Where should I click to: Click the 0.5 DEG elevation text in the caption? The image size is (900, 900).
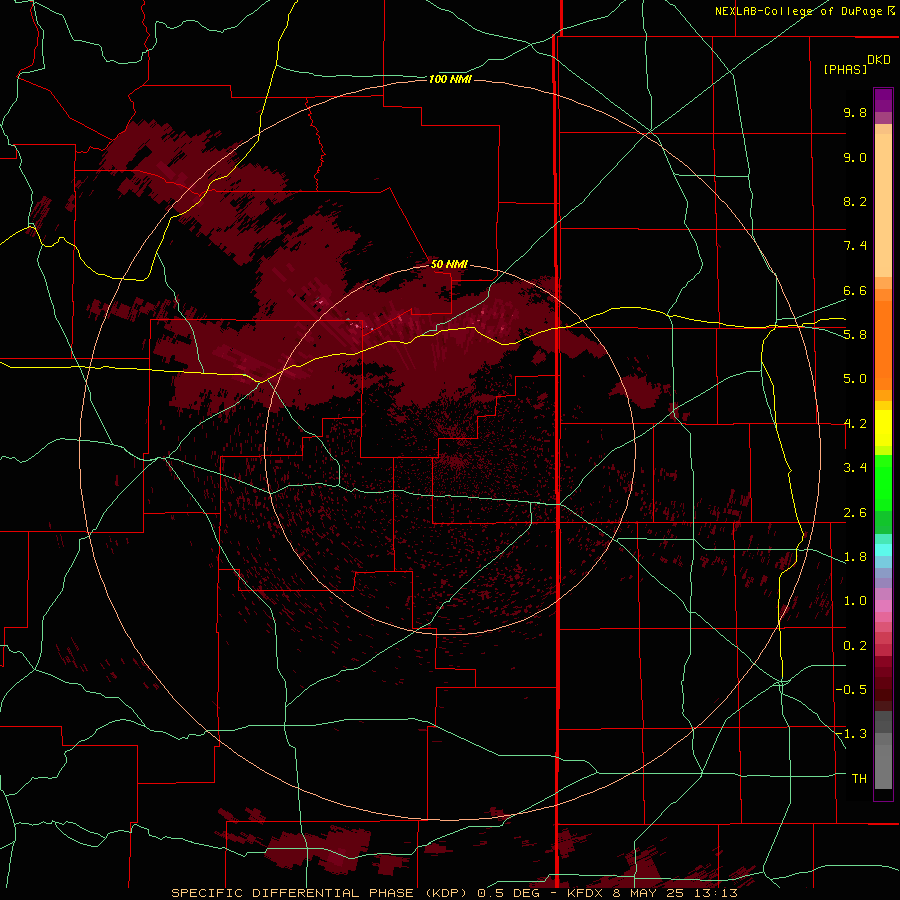[x=509, y=893]
